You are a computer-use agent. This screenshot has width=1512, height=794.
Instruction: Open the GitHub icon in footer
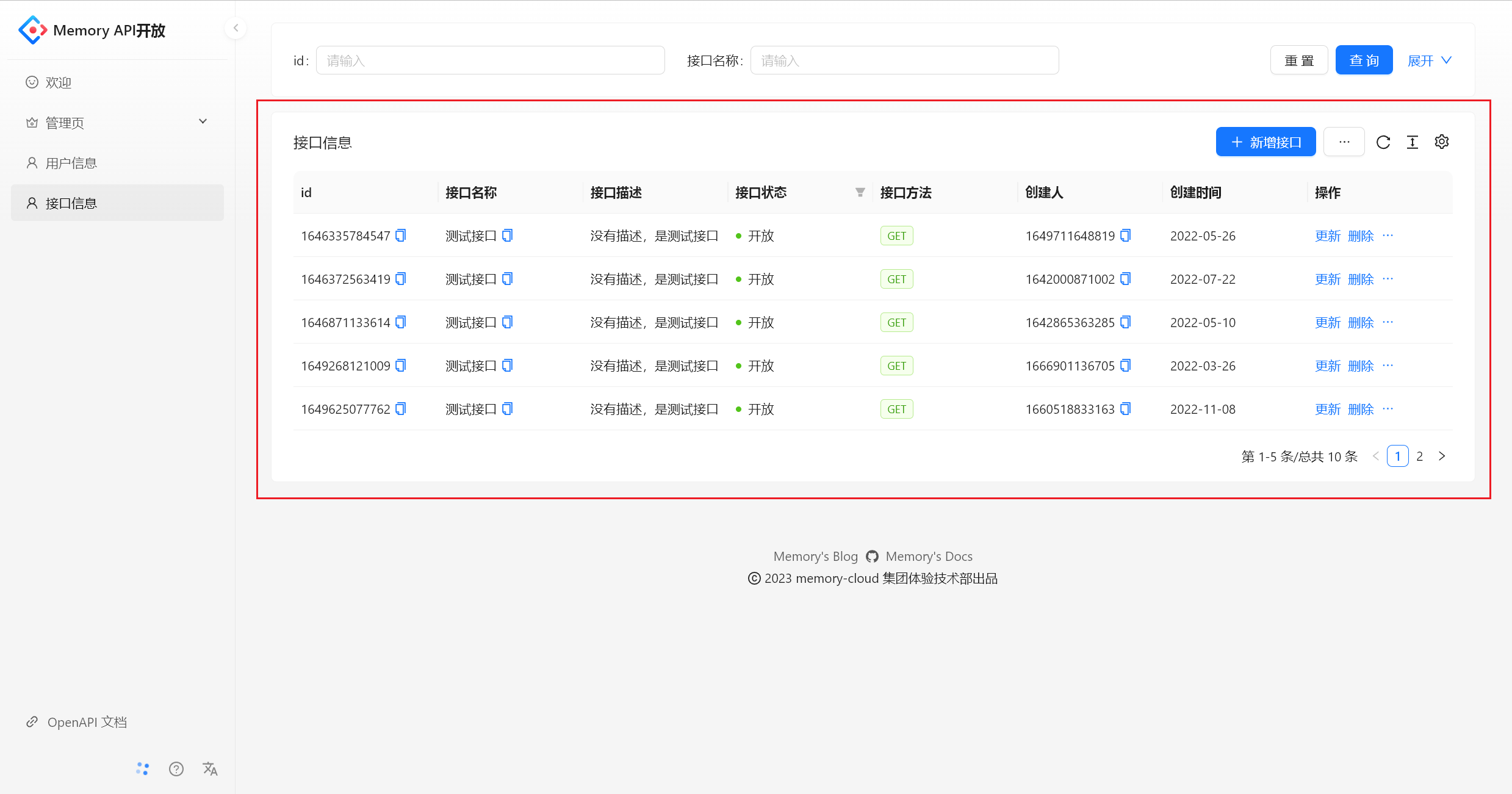[x=873, y=557]
